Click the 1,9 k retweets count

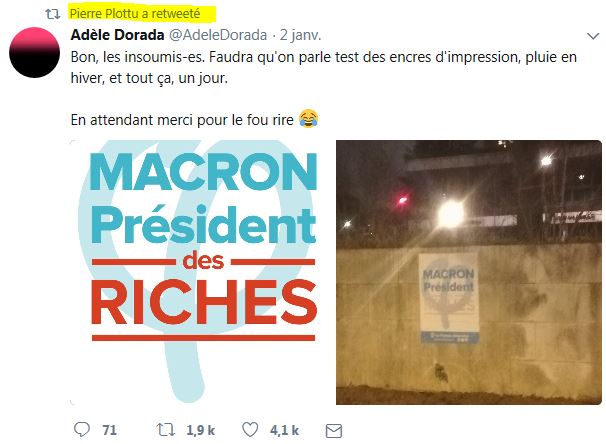tap(201, 430)
